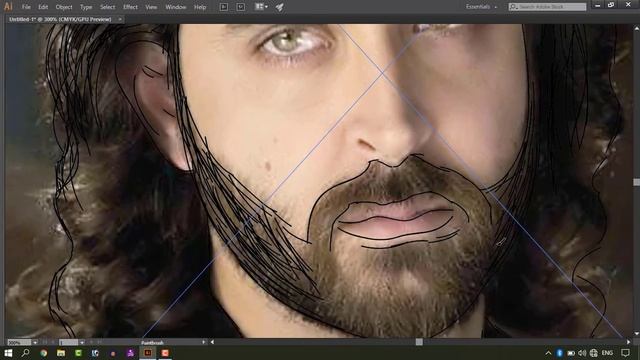Open the artboard navigation dropdown
Image resolution: width=640 pixels, height=360 pixels.
pos(82,342)
